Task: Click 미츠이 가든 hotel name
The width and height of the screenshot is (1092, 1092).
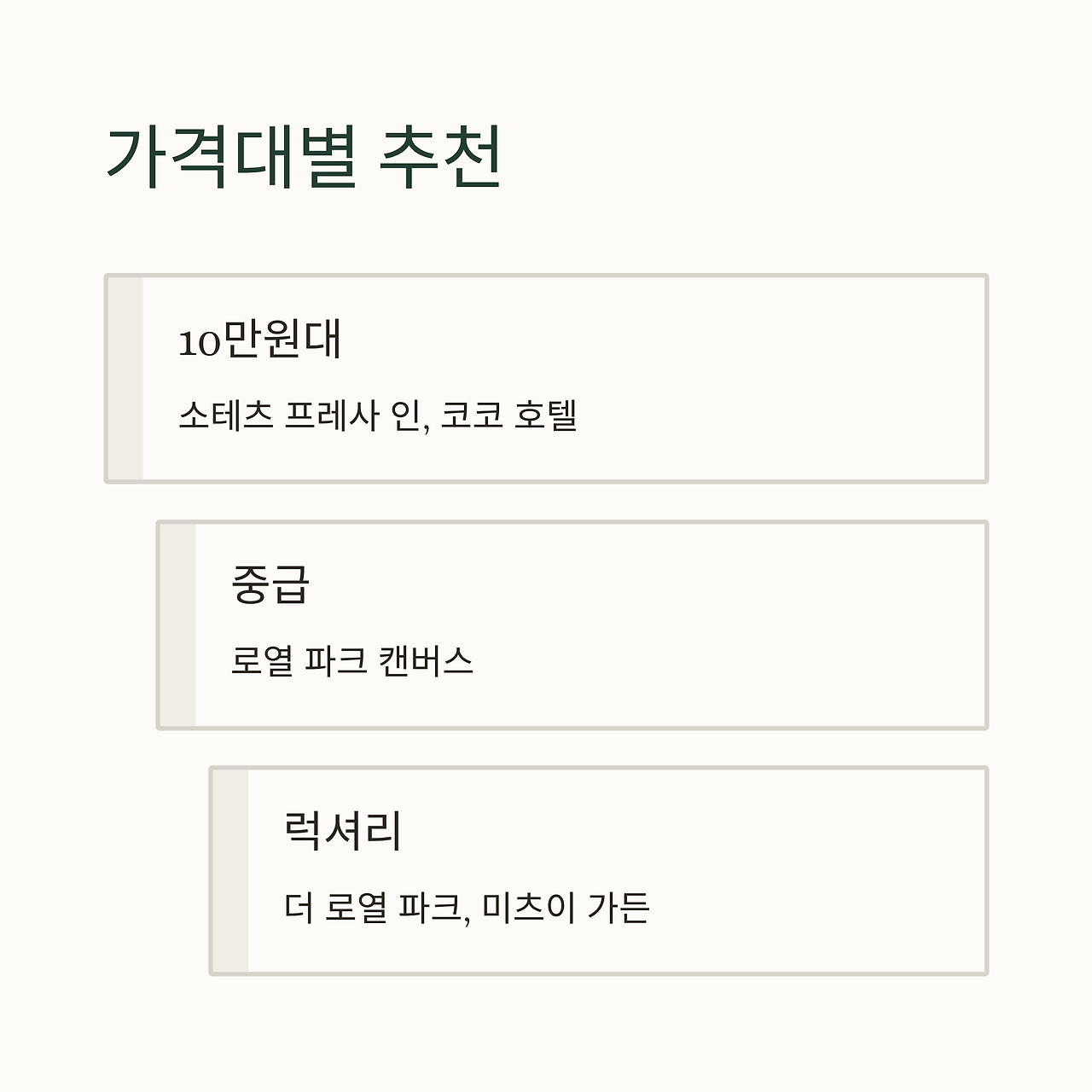Action: [566, 907]
